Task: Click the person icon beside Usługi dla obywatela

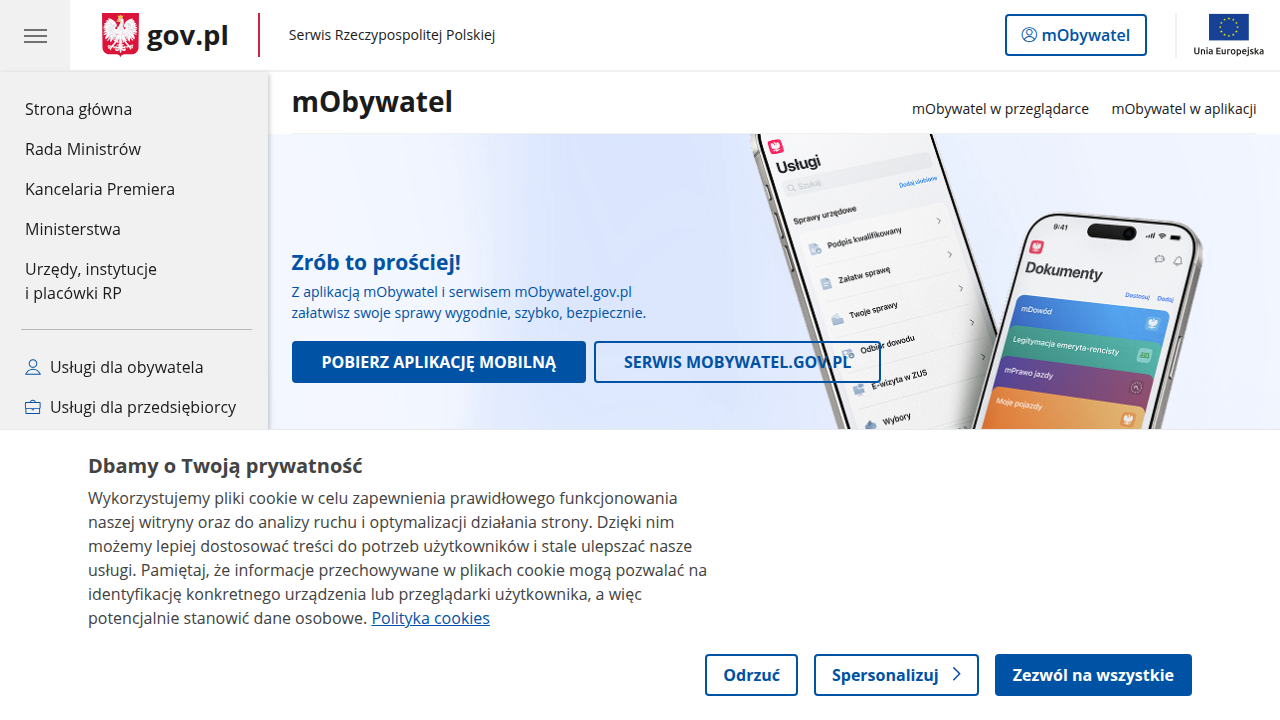Action: (33, 367)
